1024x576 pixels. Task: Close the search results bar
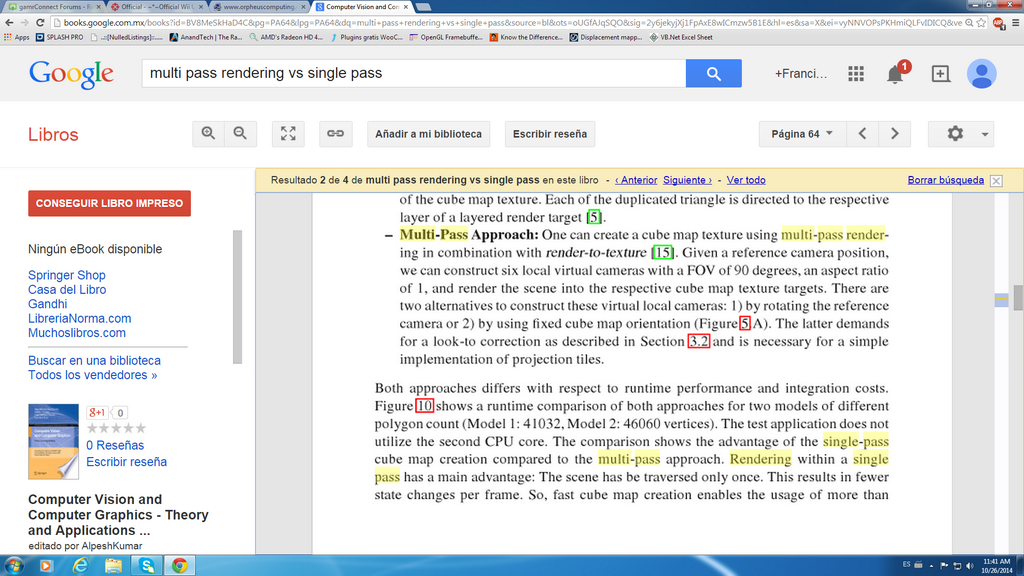(x=996, y=181)
